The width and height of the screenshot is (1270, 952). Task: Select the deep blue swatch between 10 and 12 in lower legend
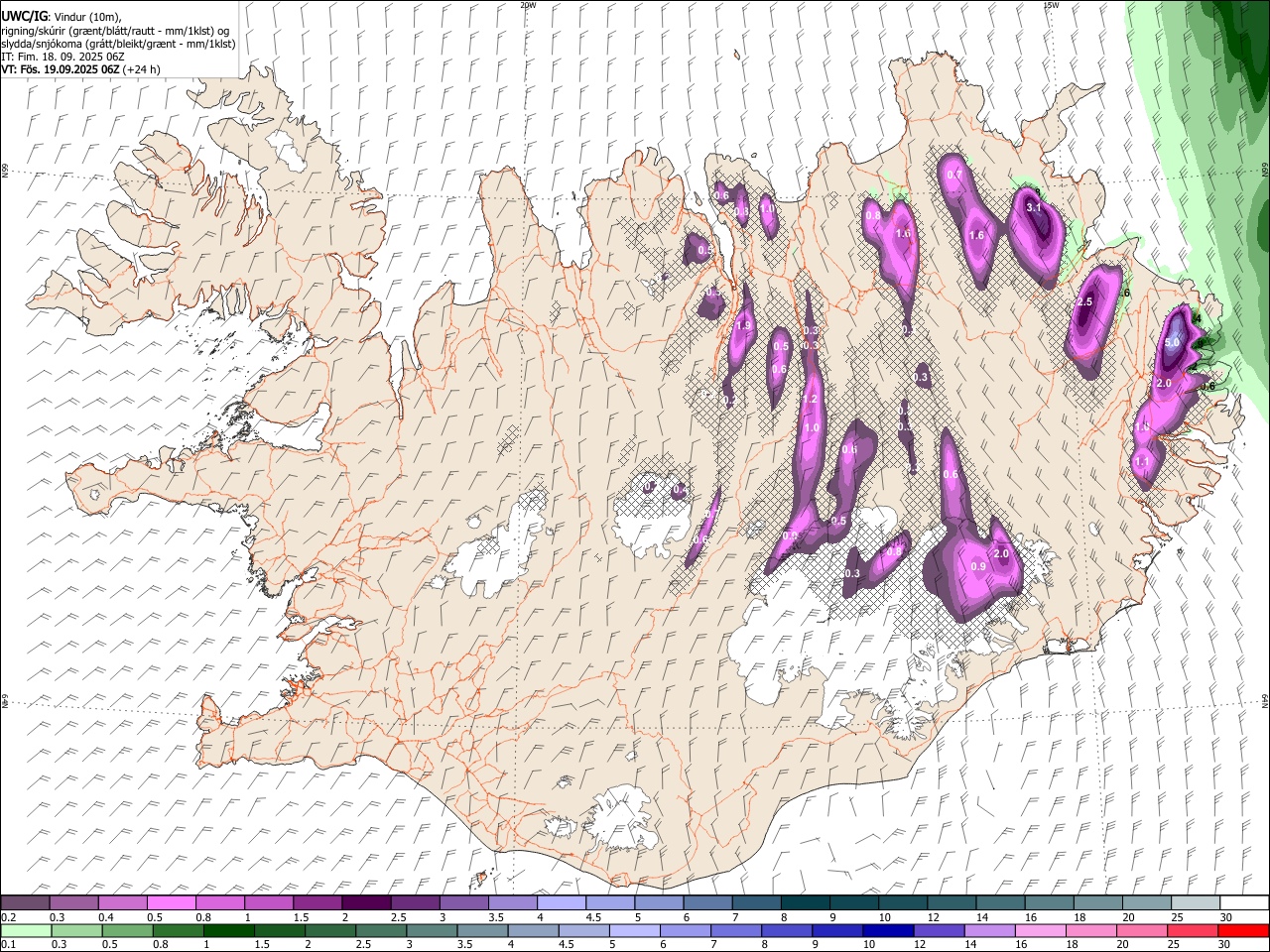point(887,930)
